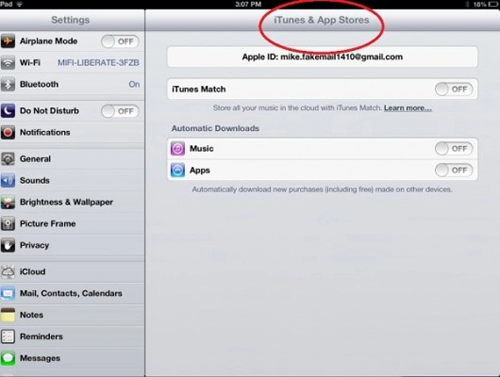Open Wi-Fi settings row
500x377 pixels.
coord(72,63)
